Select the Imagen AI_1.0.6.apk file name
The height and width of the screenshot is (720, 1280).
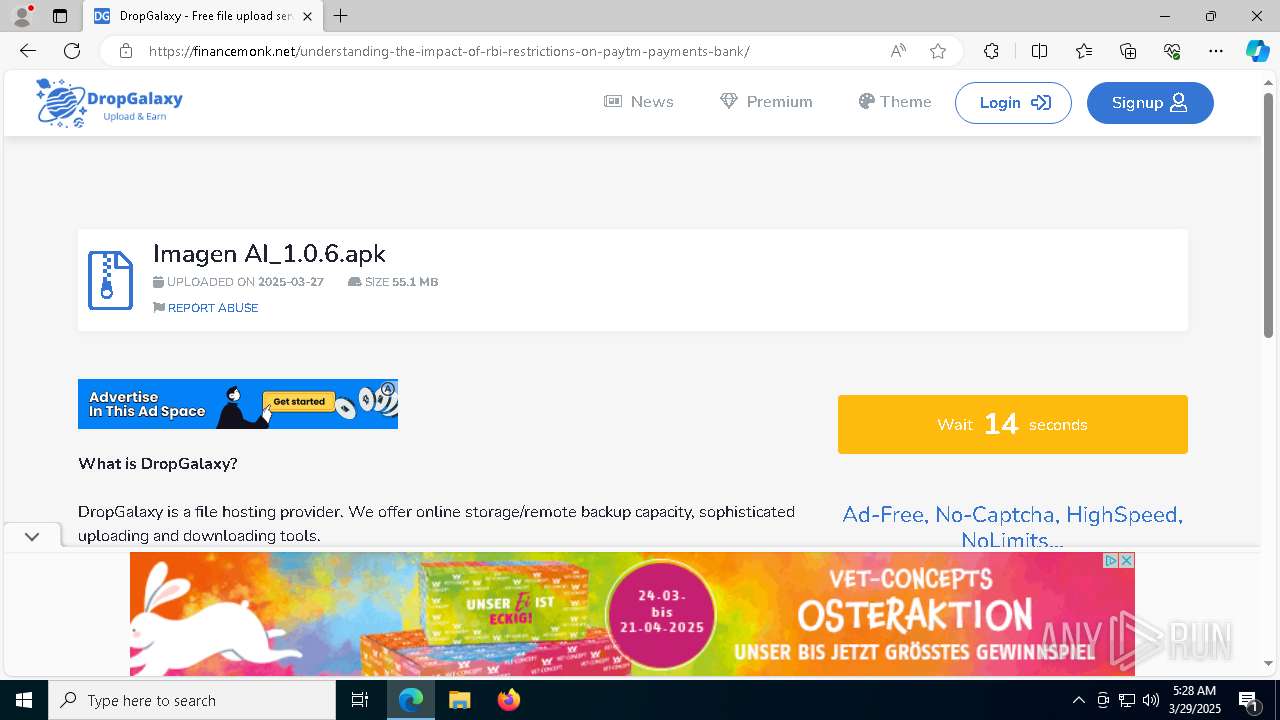click(x=269, y=254)
